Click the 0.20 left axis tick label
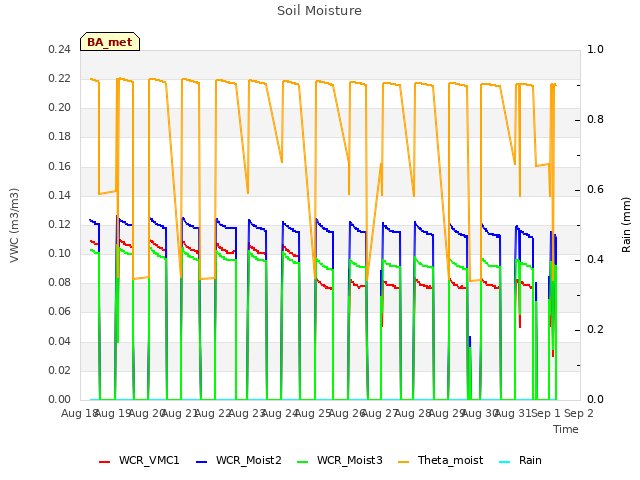The height and width of the screenshot is (480, 640). point(59,107)
